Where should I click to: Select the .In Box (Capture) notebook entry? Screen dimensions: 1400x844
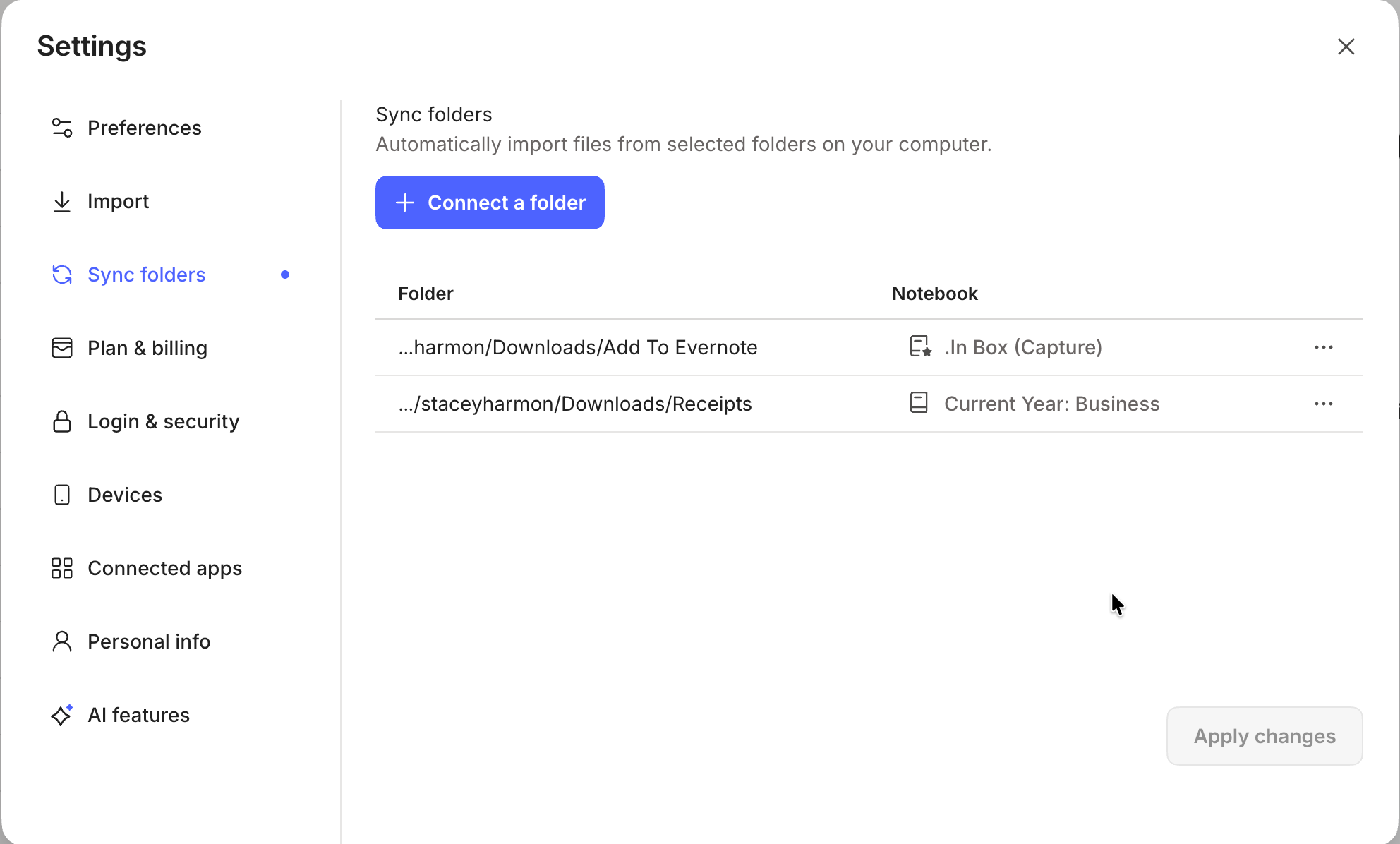point(1022,347)
